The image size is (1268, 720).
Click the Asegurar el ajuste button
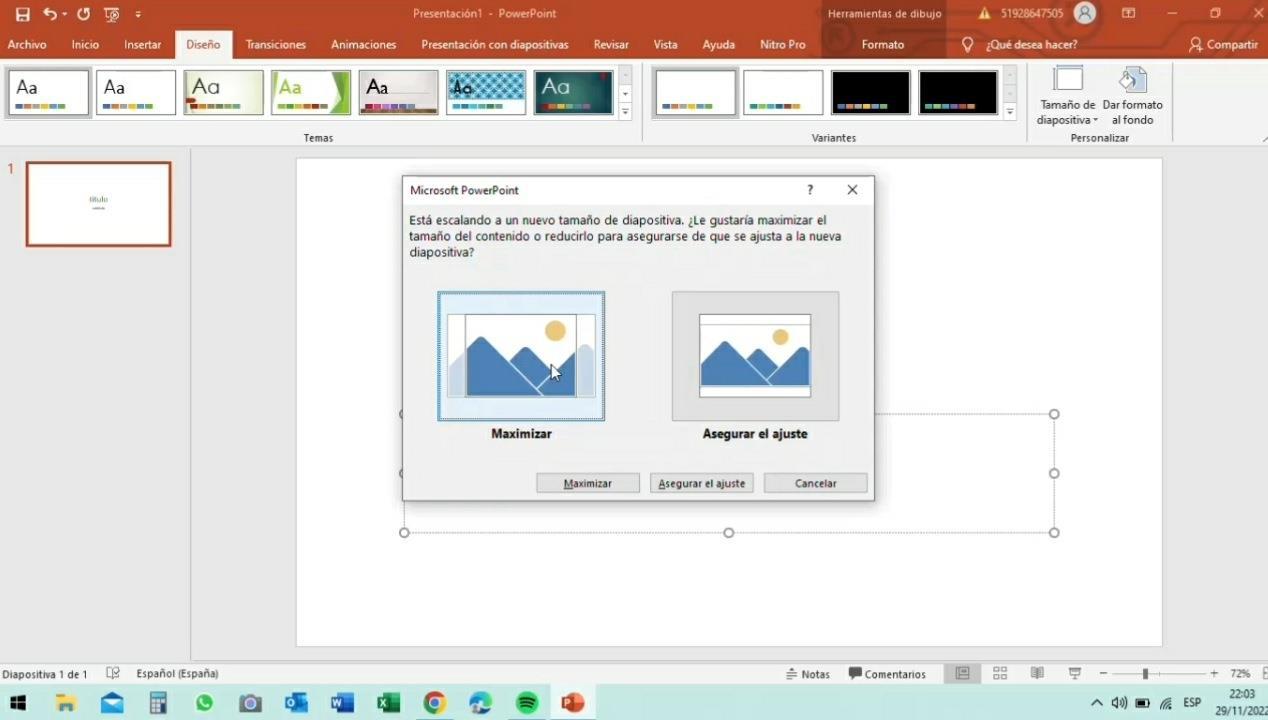click(x=702, y=483)
